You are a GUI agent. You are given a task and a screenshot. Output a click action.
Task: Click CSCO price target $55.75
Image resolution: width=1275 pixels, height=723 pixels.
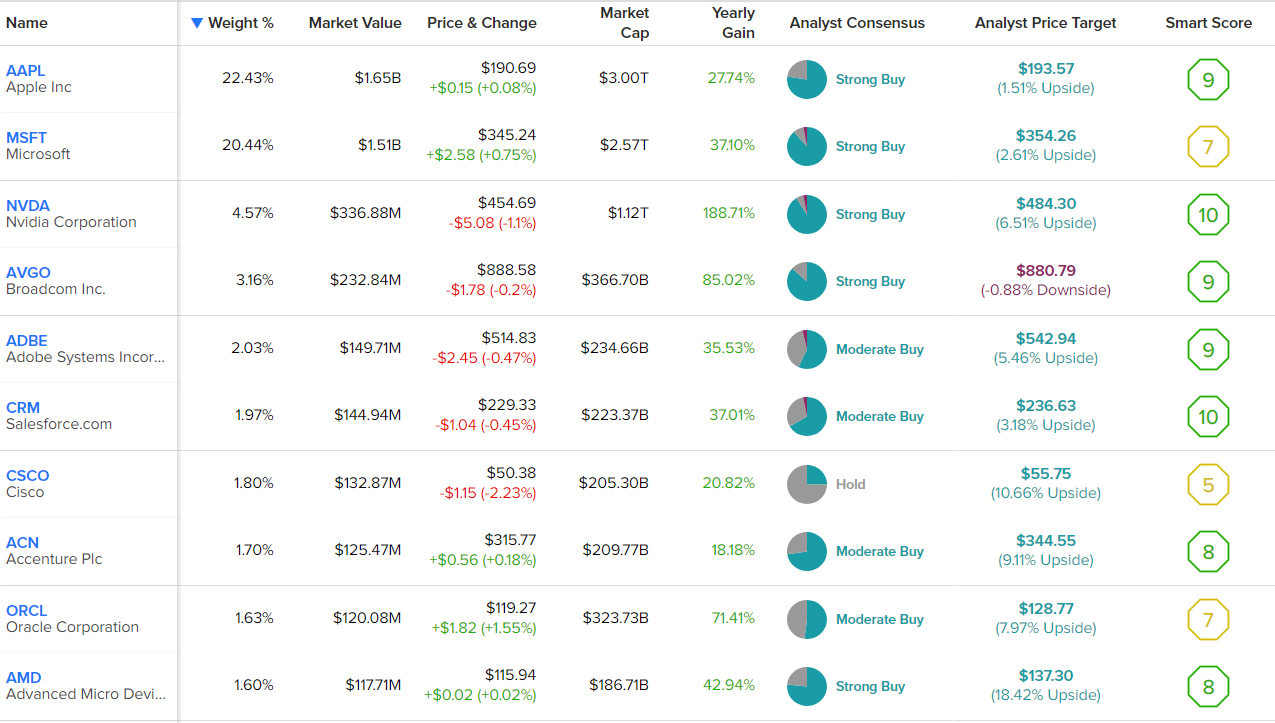point(1046,473)
